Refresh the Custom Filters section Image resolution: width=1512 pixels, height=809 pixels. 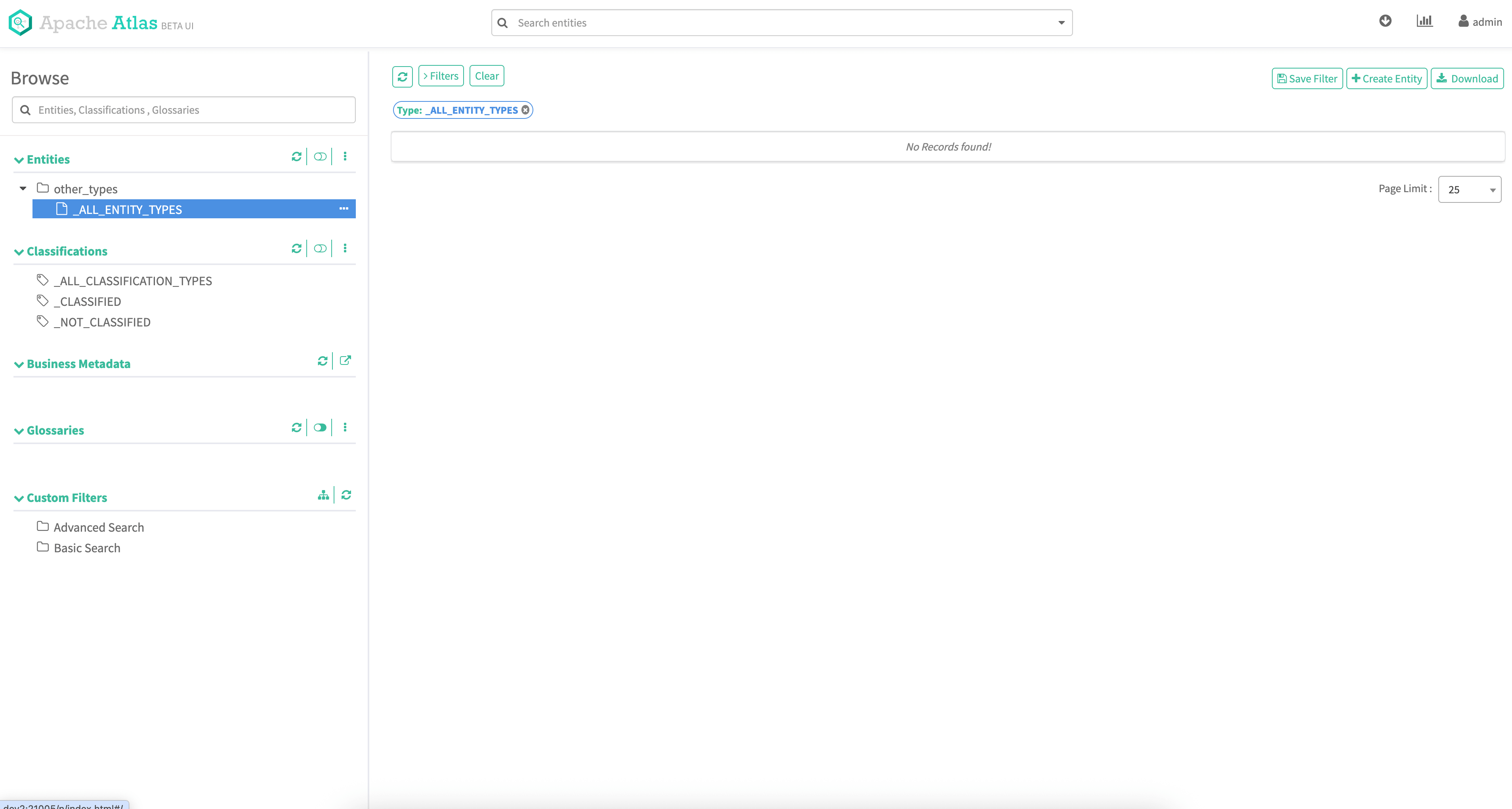(x=346, y=495)
